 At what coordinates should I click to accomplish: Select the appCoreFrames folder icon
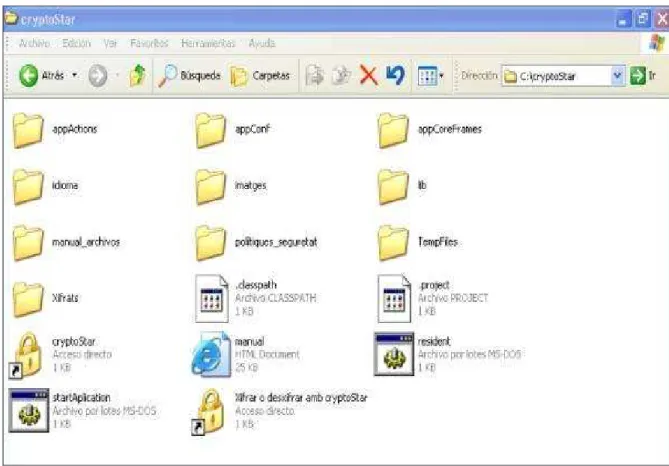tap(393, 130)
